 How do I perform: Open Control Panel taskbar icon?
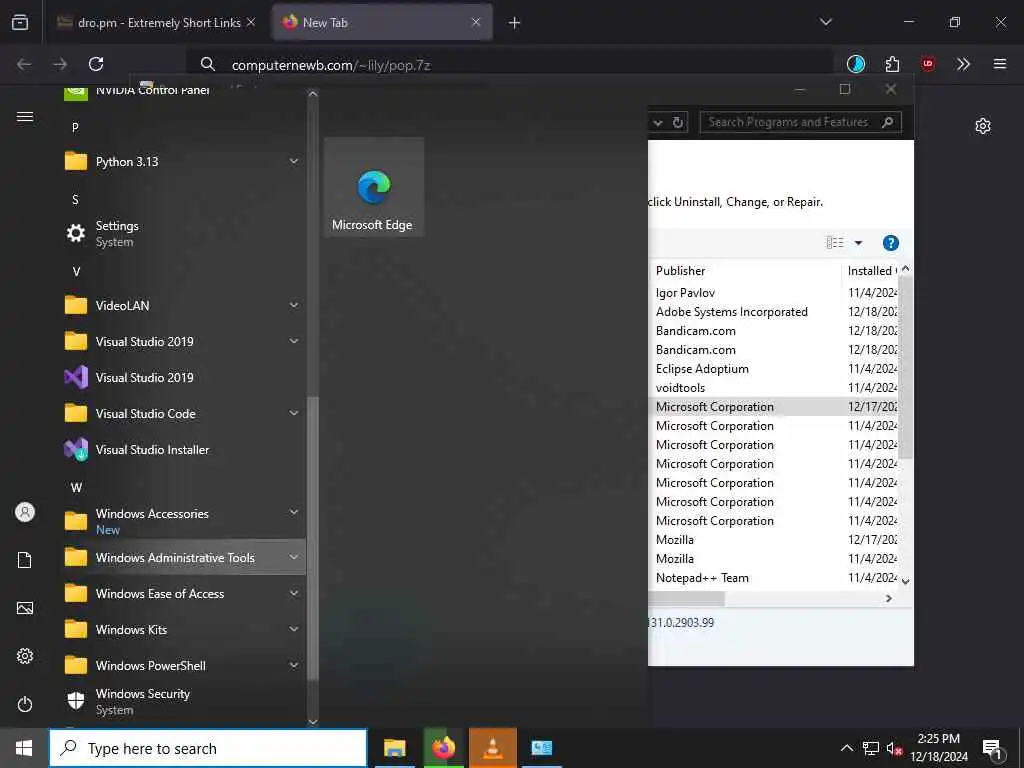click(541, 748)
